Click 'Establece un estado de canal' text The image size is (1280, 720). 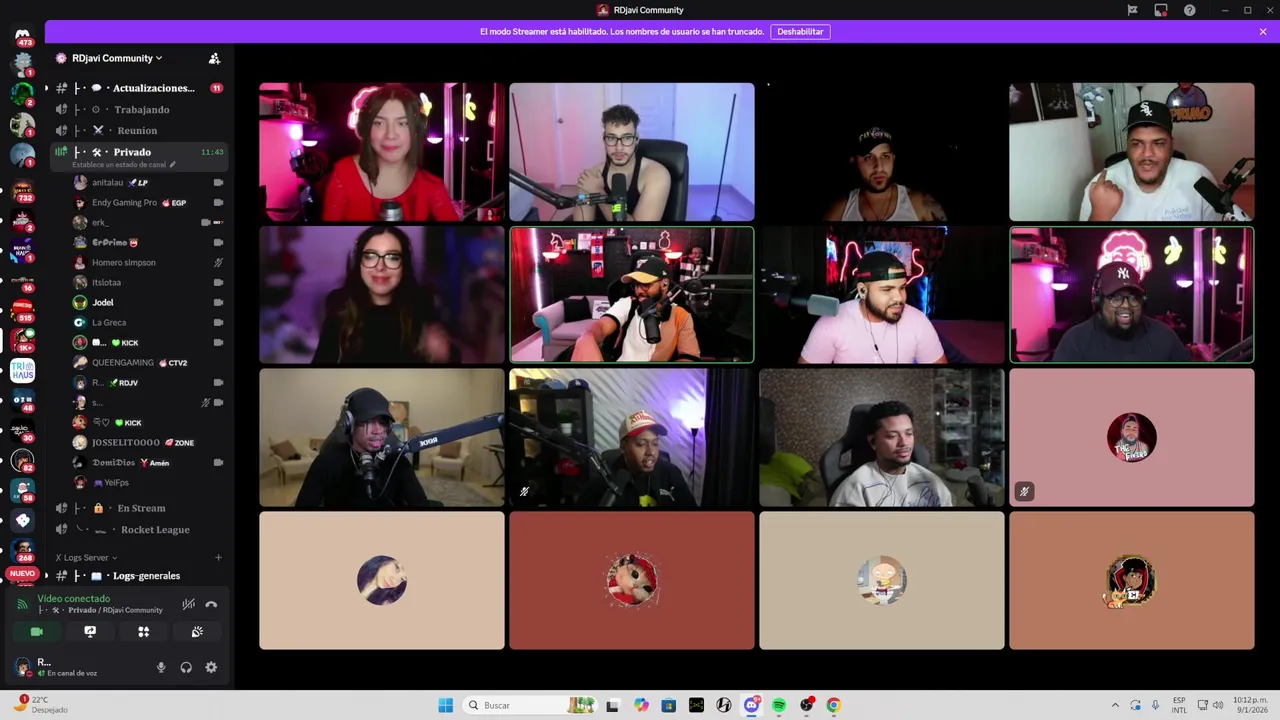pyautogui.click(x=119, y=164)
